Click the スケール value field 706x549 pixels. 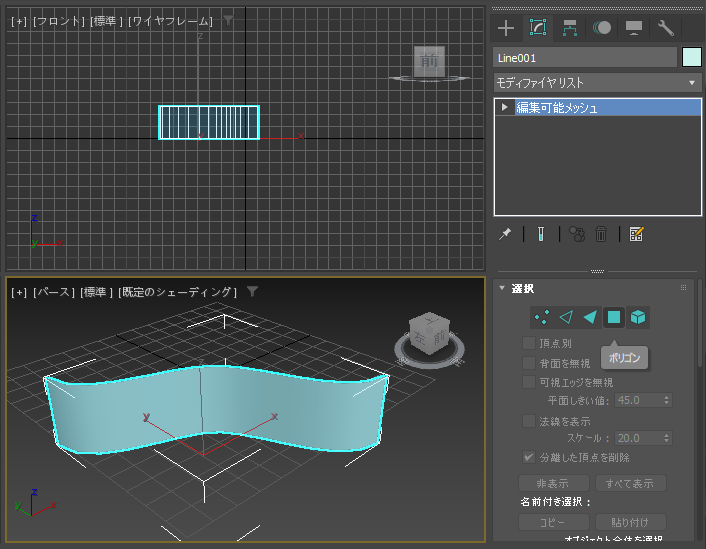coord(638,438)
